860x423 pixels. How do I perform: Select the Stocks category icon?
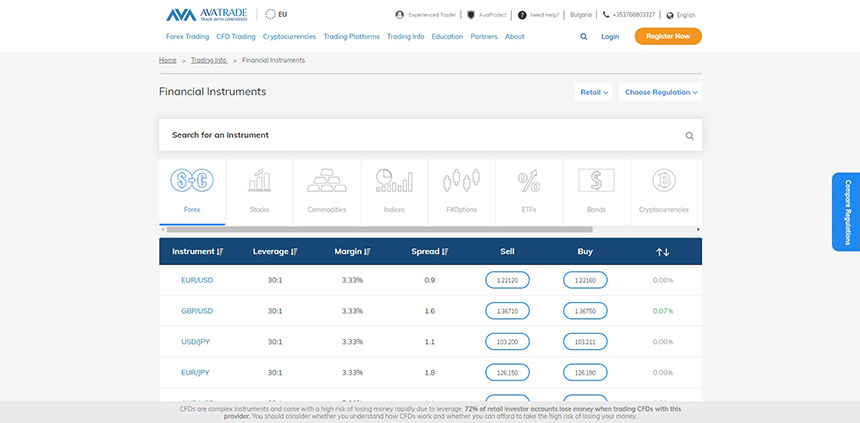click(x=259, y=181)
